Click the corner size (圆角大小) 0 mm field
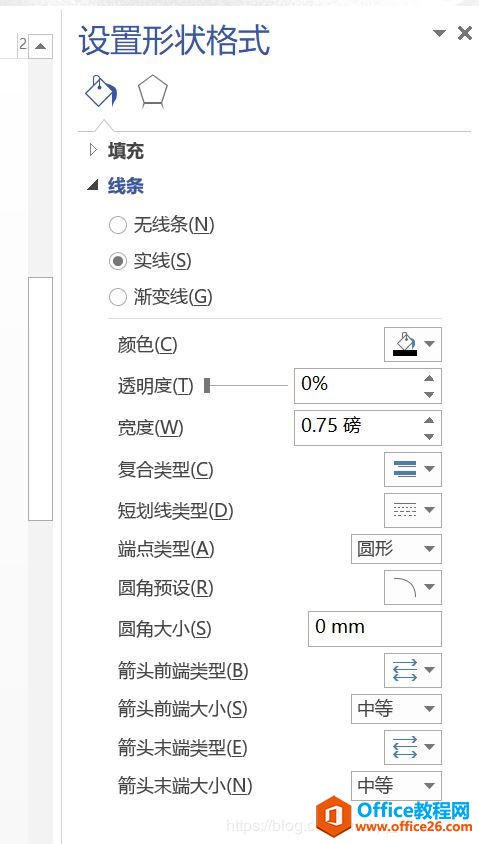The width and height of the screenshot is (479, 844). pyautogui.click(x=375, y=629)
